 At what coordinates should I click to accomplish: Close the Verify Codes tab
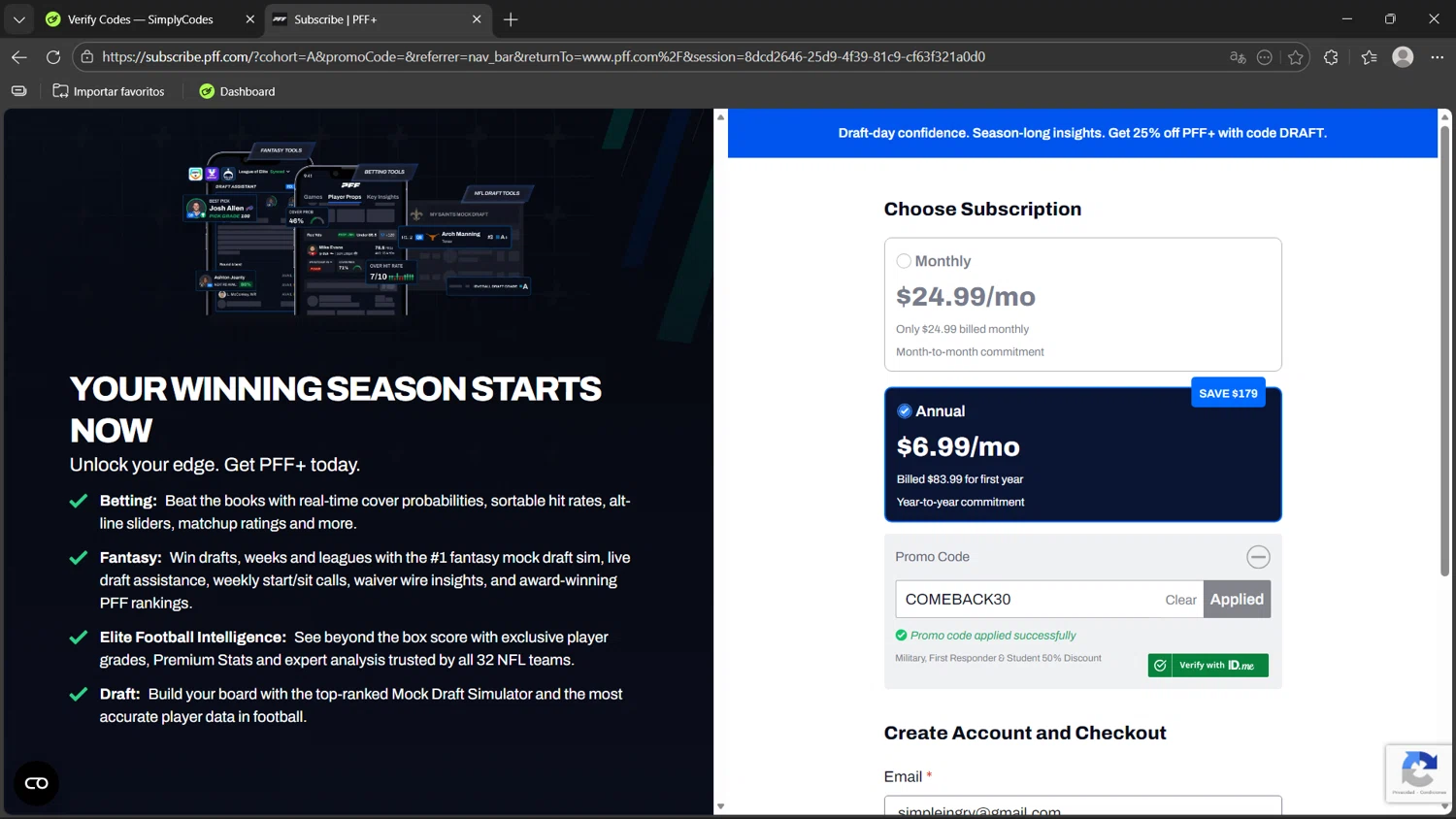pos(249,19)
